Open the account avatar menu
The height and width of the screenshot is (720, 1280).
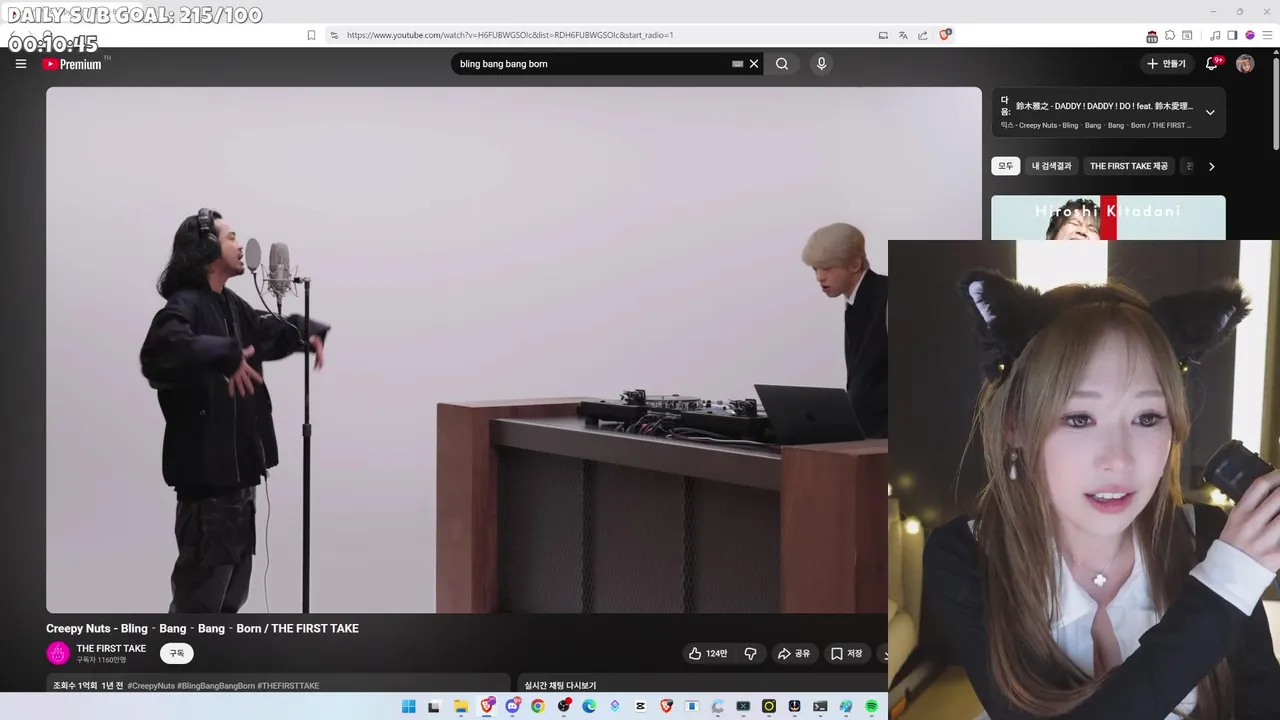(1245, 64)
